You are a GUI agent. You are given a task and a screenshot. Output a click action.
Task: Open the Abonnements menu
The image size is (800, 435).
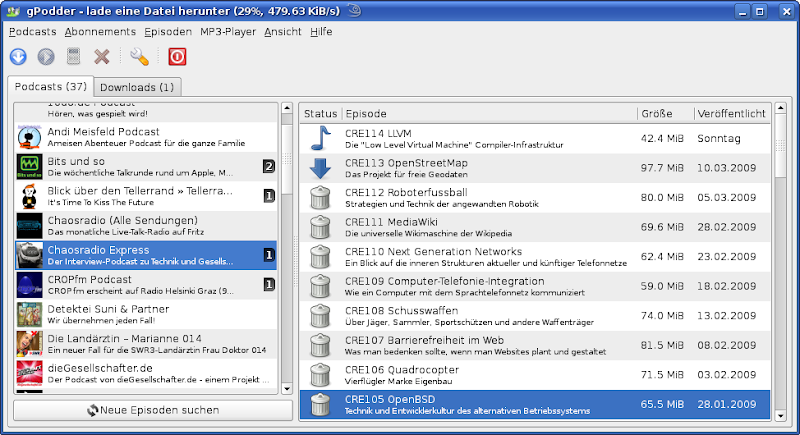(x=100, y=32)
